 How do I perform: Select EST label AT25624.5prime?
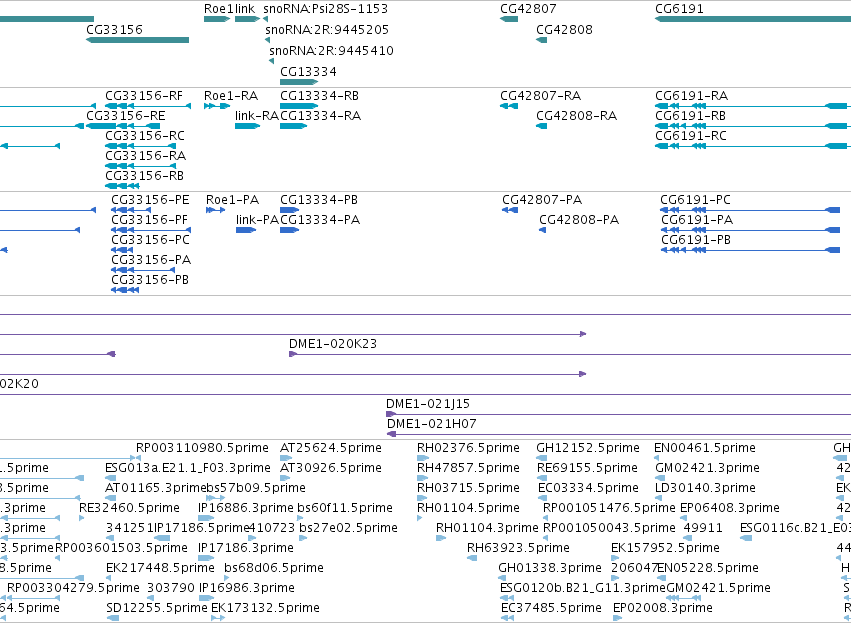click(x=331, y=448)
